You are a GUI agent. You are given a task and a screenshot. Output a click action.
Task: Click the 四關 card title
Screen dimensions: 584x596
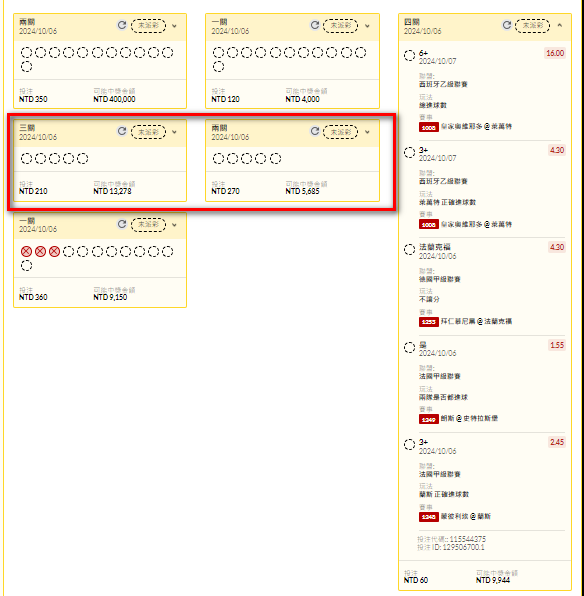click(x=412, y=22)
